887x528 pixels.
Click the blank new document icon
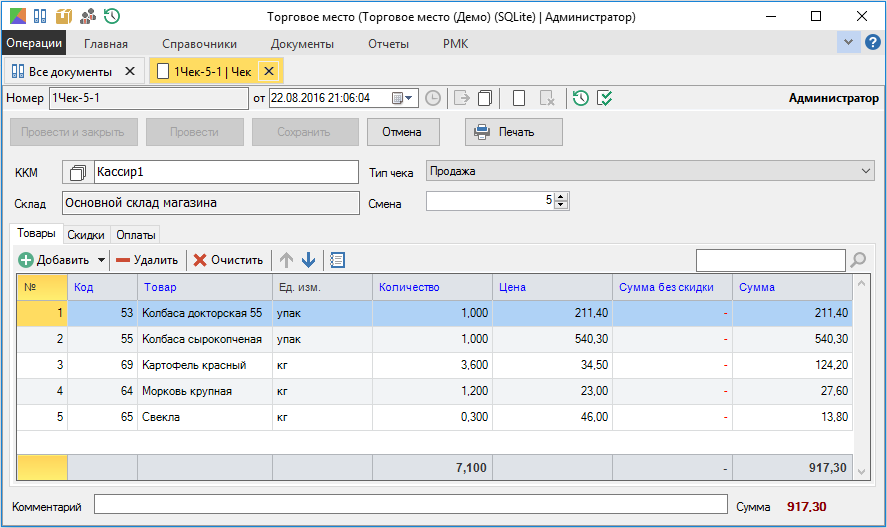tap(519, 98)
